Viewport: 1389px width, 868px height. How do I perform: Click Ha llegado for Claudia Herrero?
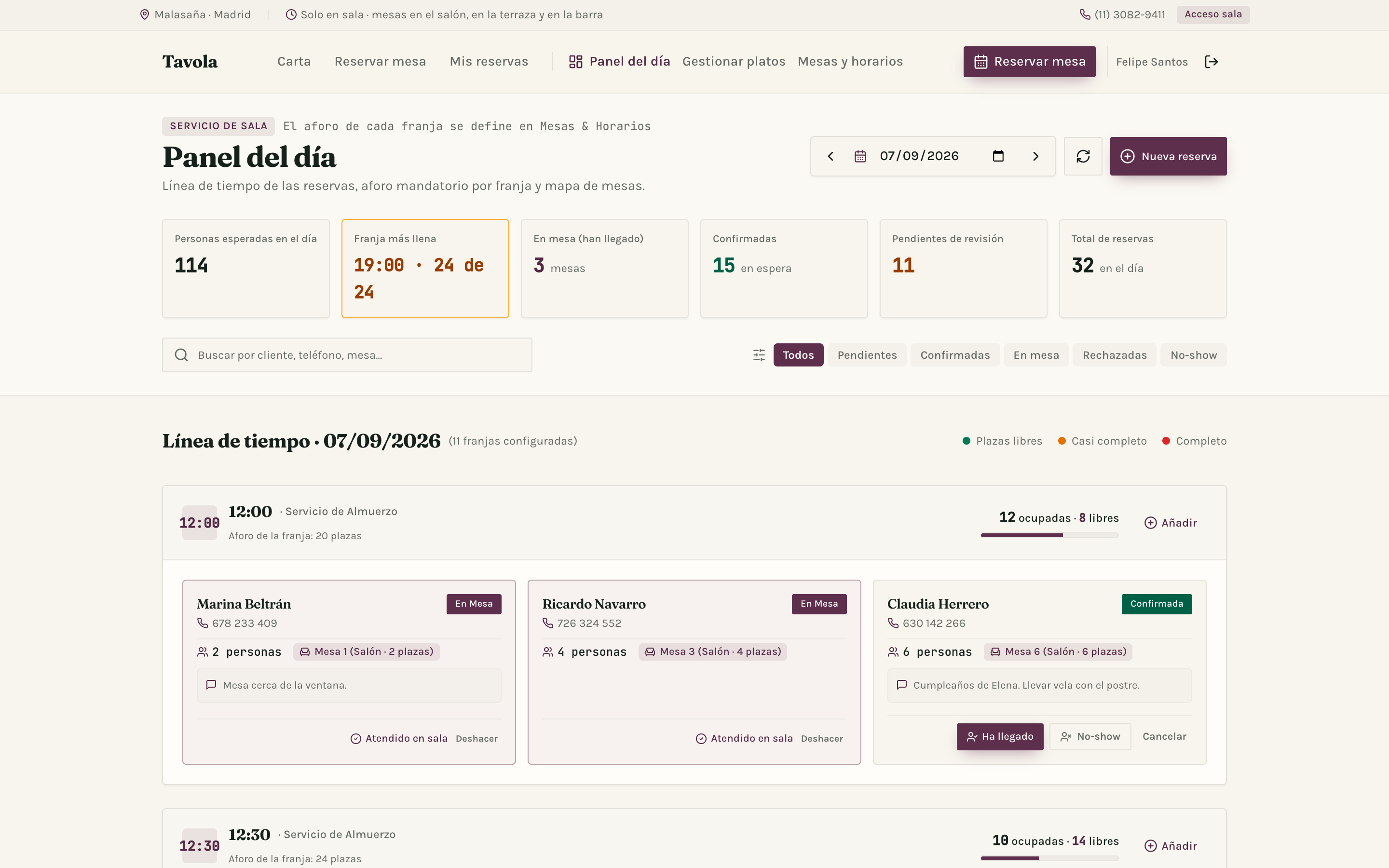click(x=1000, y=736)
